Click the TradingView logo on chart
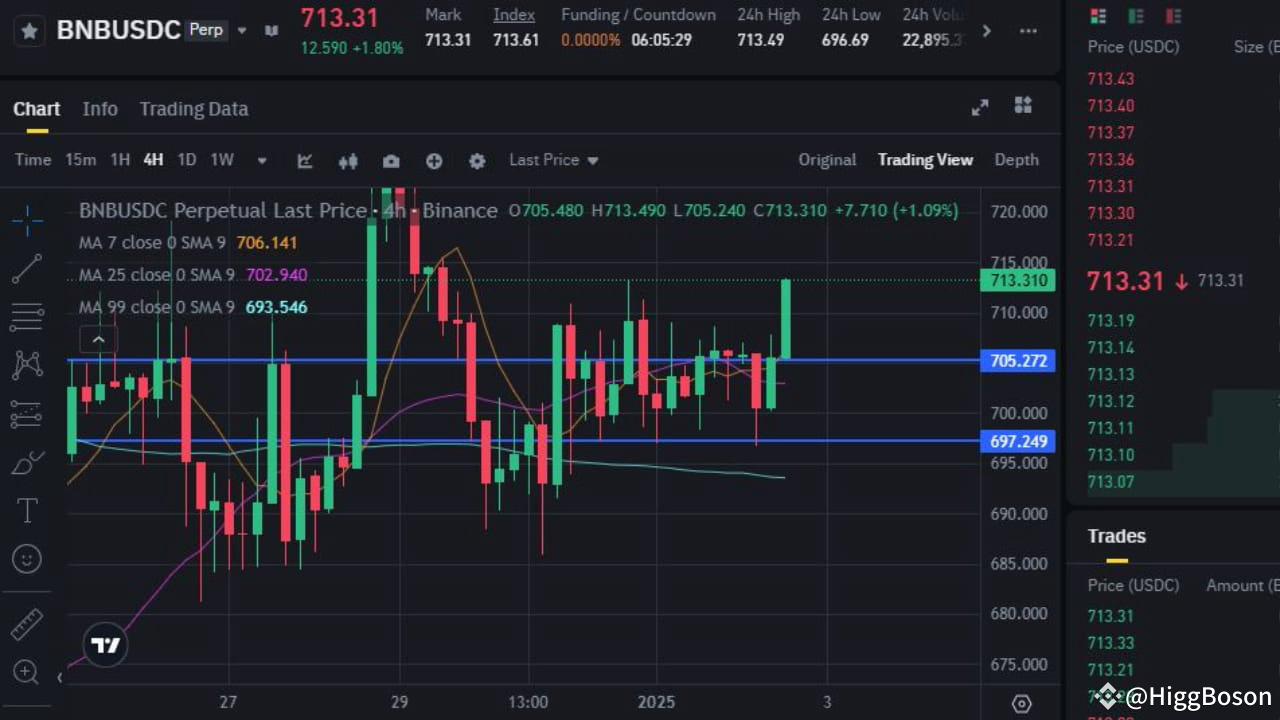Viewport: 1280px width, 720px height. pyautogui.click(x=105, y=645)
